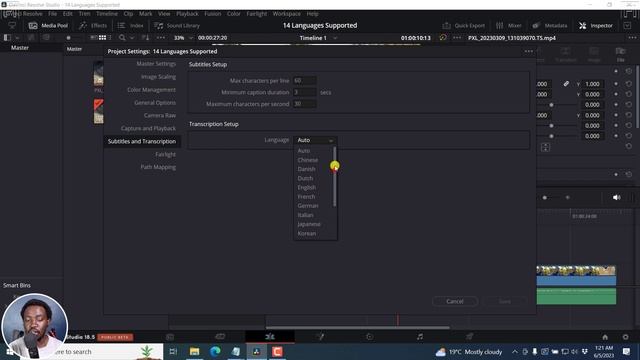The height and width of the screenshot is (360, 640).
Task: Expand the search options dropdown arrow
Action: click(x=131, y=38)
